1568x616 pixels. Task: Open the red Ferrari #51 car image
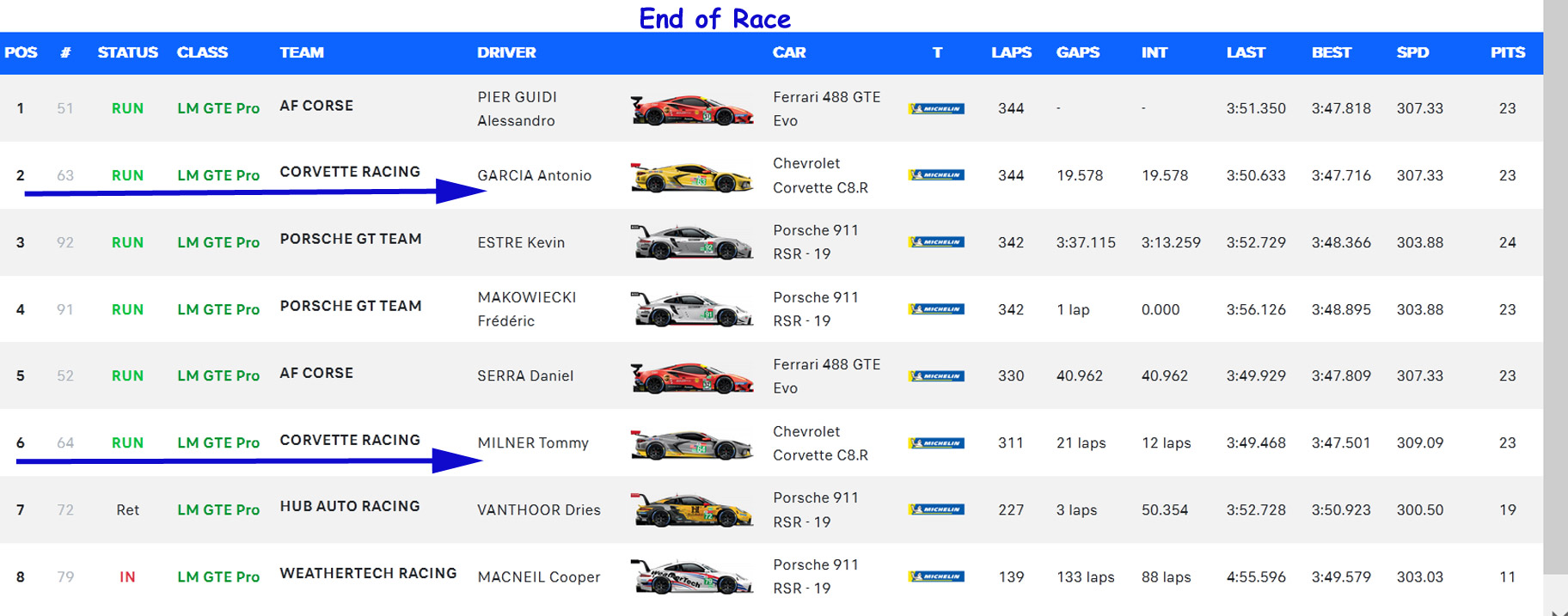click(692, 110)
